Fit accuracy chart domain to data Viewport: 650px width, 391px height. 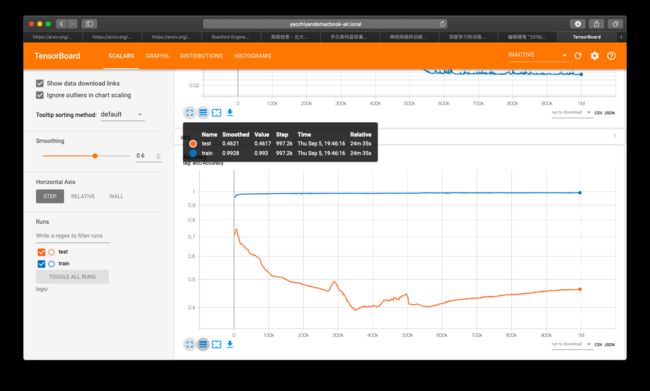tap(216, 344)
